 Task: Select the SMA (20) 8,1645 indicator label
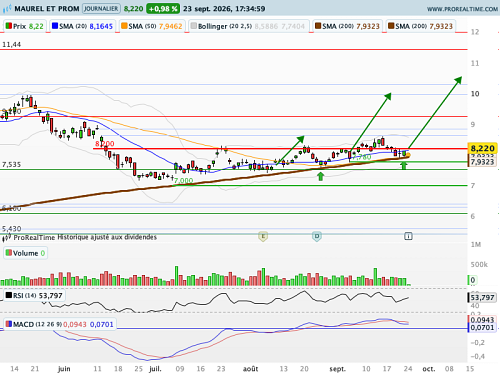82,26
